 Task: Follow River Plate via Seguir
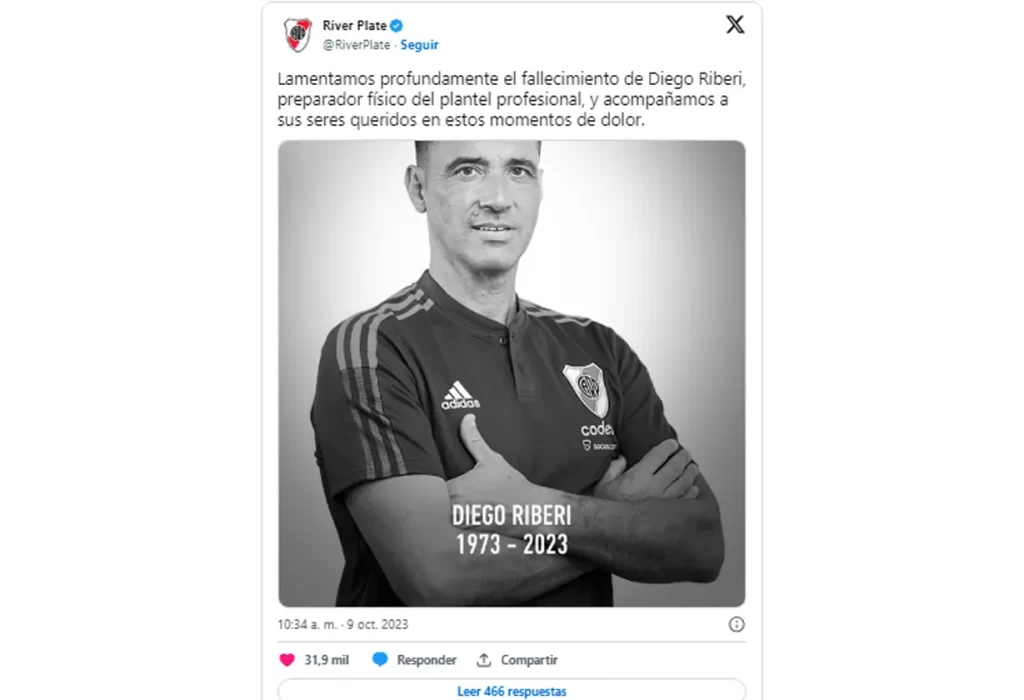tap(419, 44)
